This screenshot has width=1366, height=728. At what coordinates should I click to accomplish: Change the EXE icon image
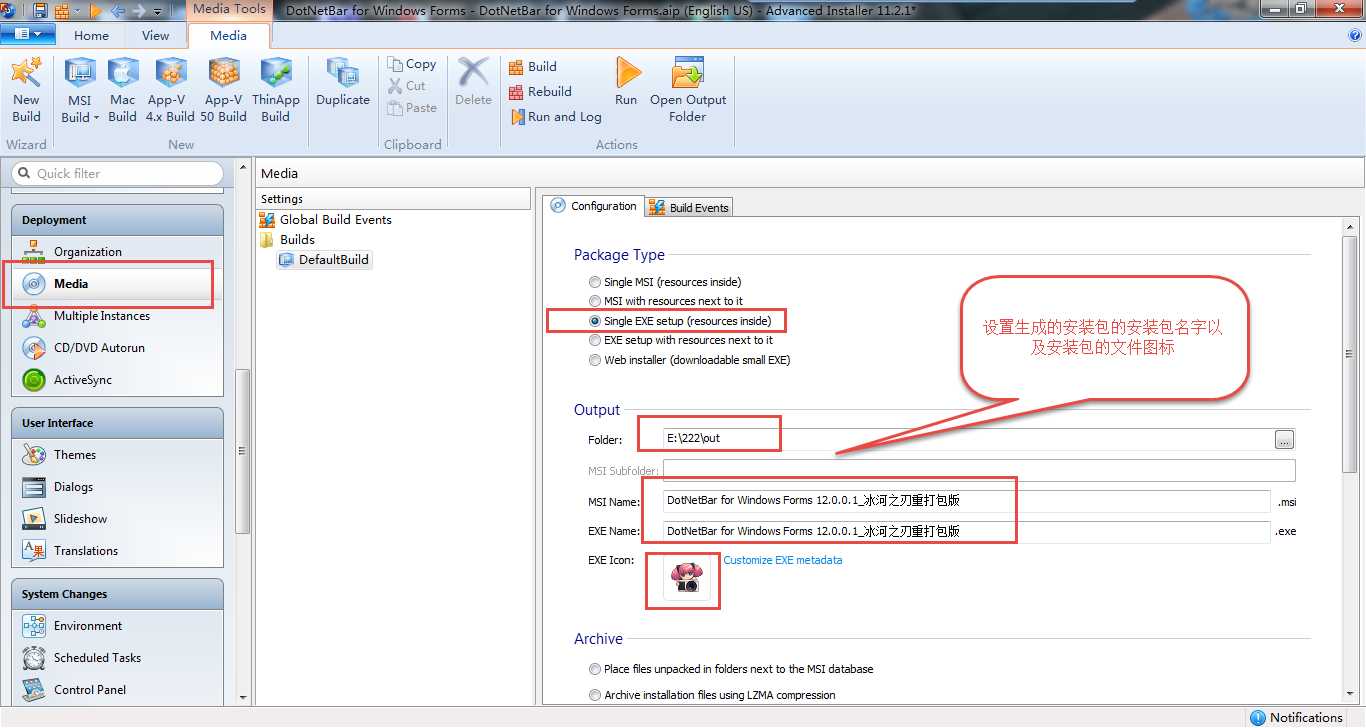click(x=687, y=577)
